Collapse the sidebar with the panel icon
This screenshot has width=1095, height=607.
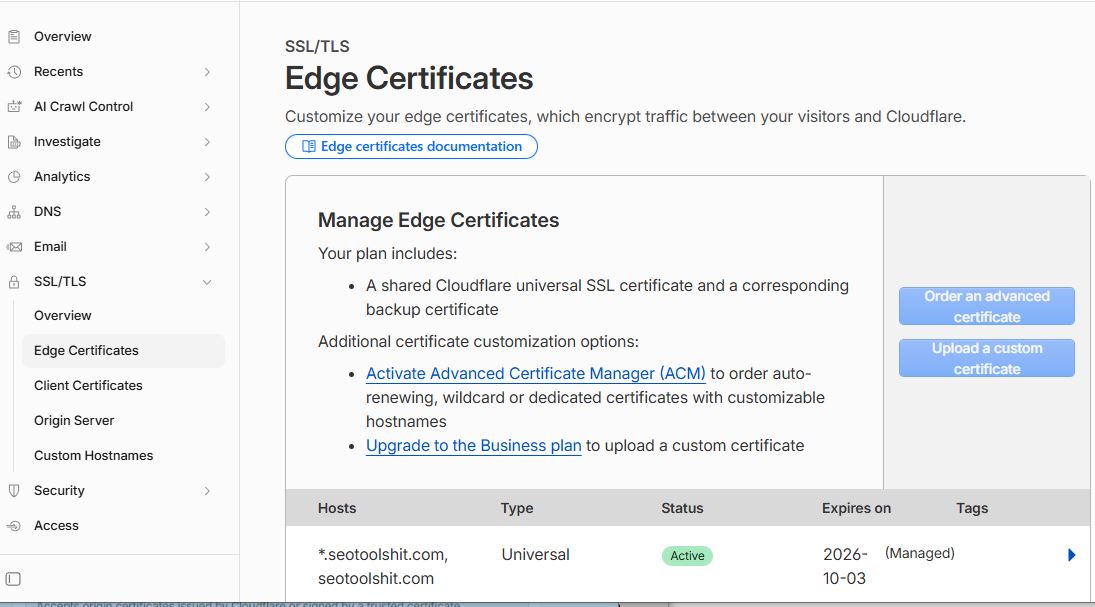[13, 579]
